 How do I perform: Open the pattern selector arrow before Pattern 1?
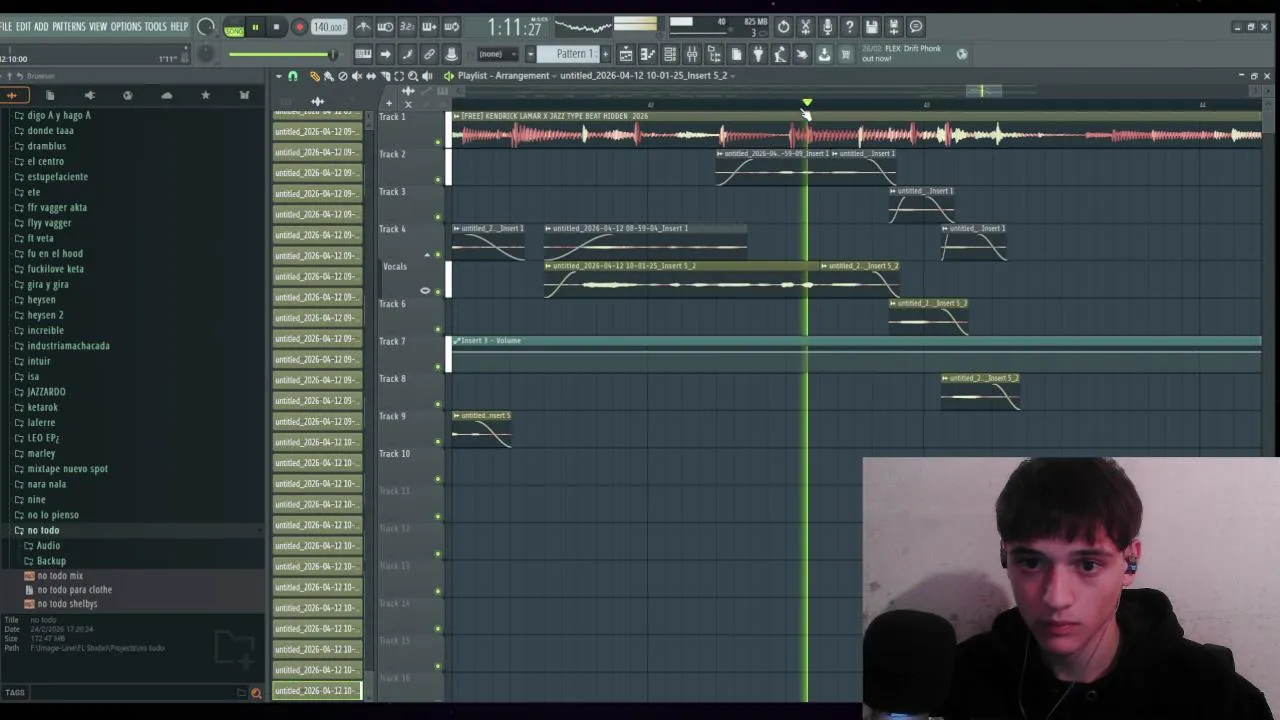[x=530, y=54]
